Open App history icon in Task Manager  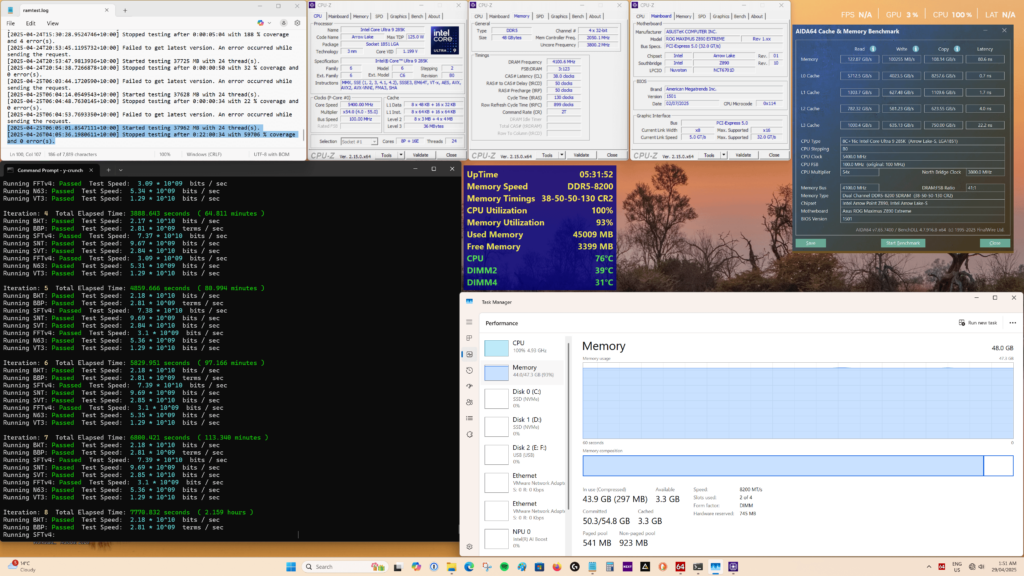pyautogui.click(x=469, y=370)
